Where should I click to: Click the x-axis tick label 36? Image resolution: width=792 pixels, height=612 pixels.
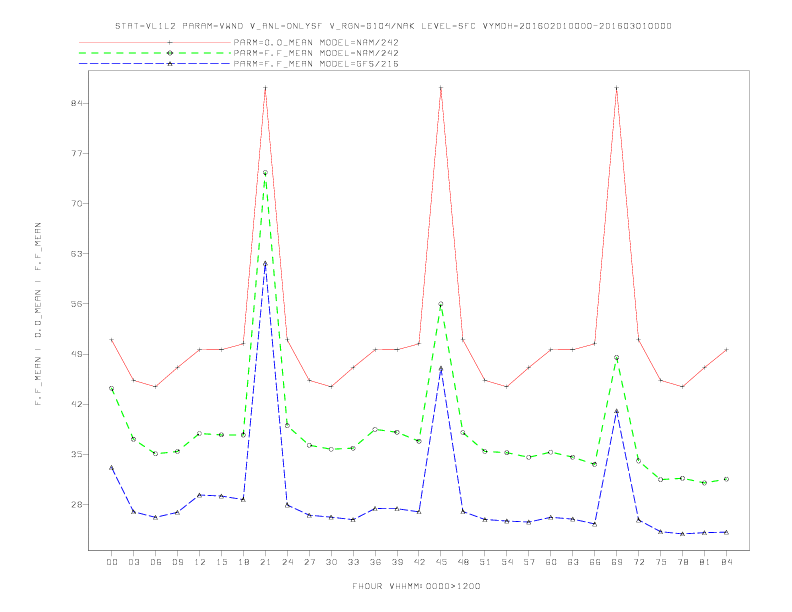click(x=375, y=562)
